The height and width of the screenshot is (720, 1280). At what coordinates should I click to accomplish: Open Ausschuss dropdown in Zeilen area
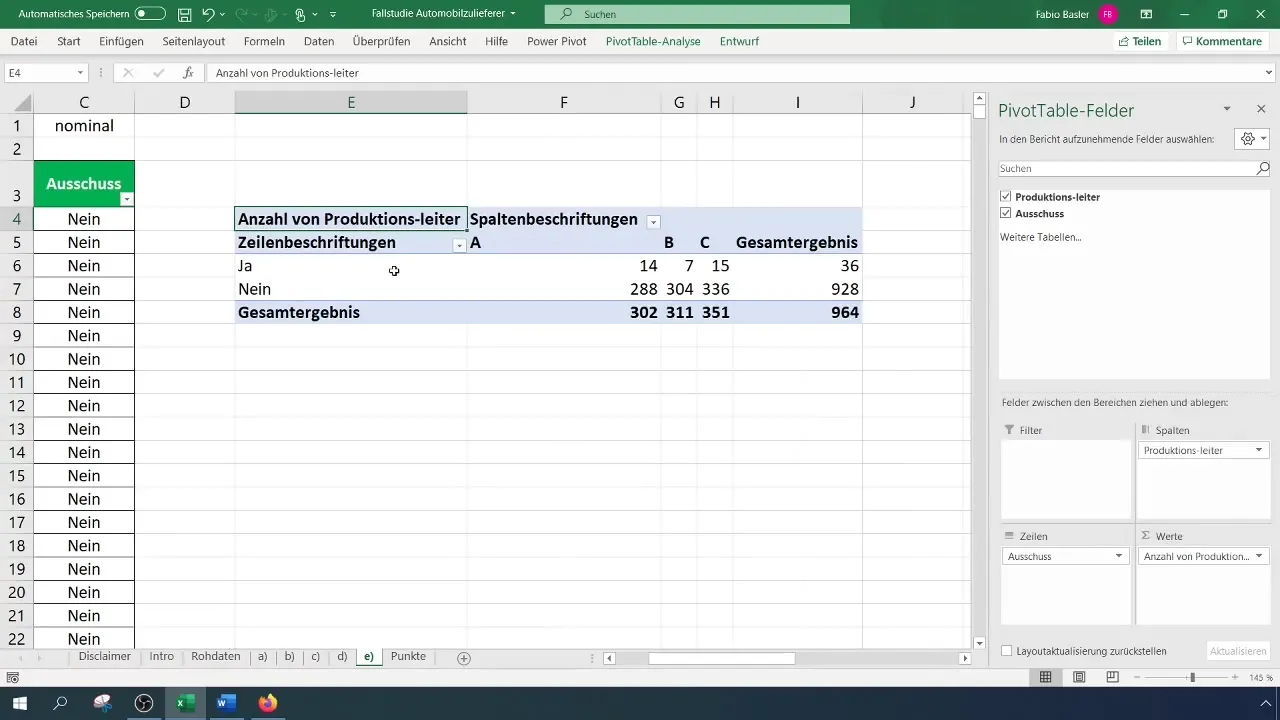[x=1119, y=556]
